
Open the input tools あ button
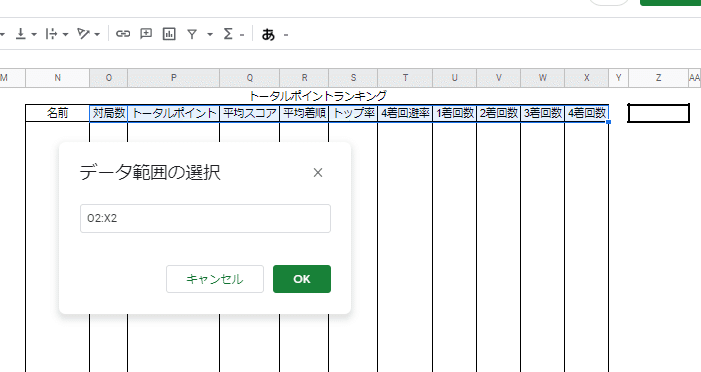click(268, 34)
